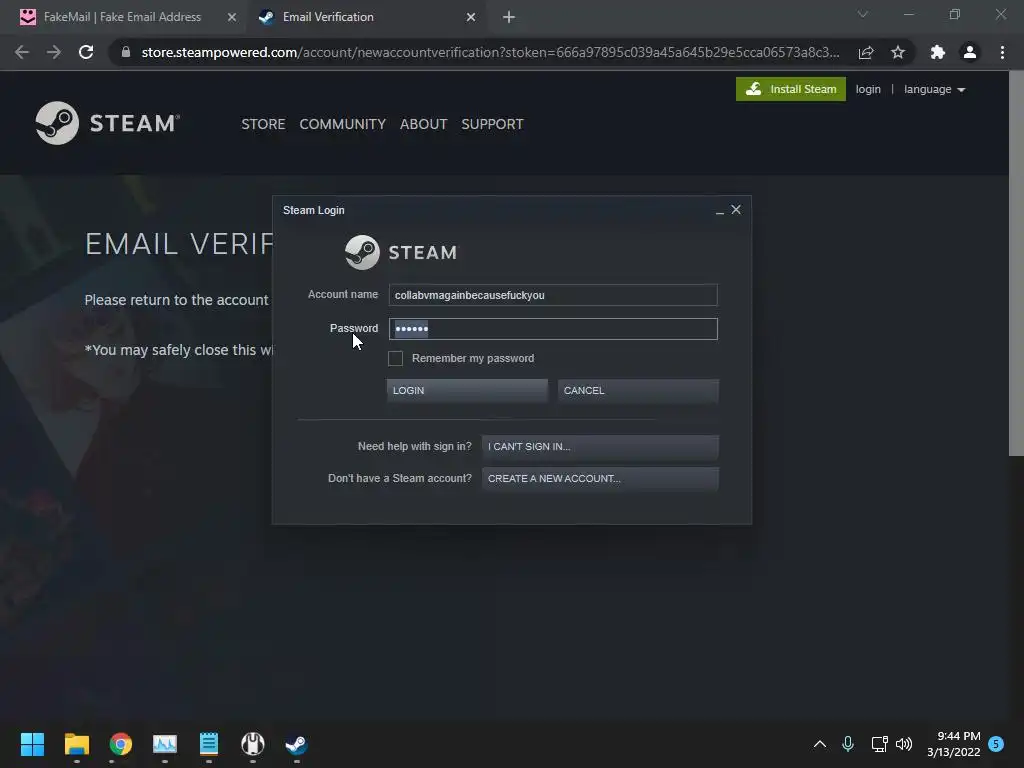
Task: Click the LOGIN button in Steam Login
Action: (467, 391)
